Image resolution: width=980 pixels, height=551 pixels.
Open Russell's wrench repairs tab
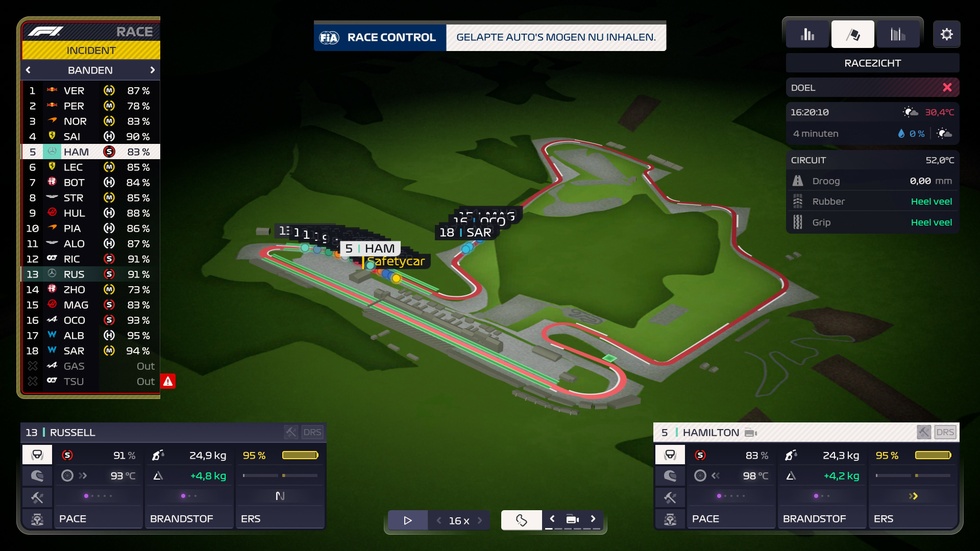37,497
